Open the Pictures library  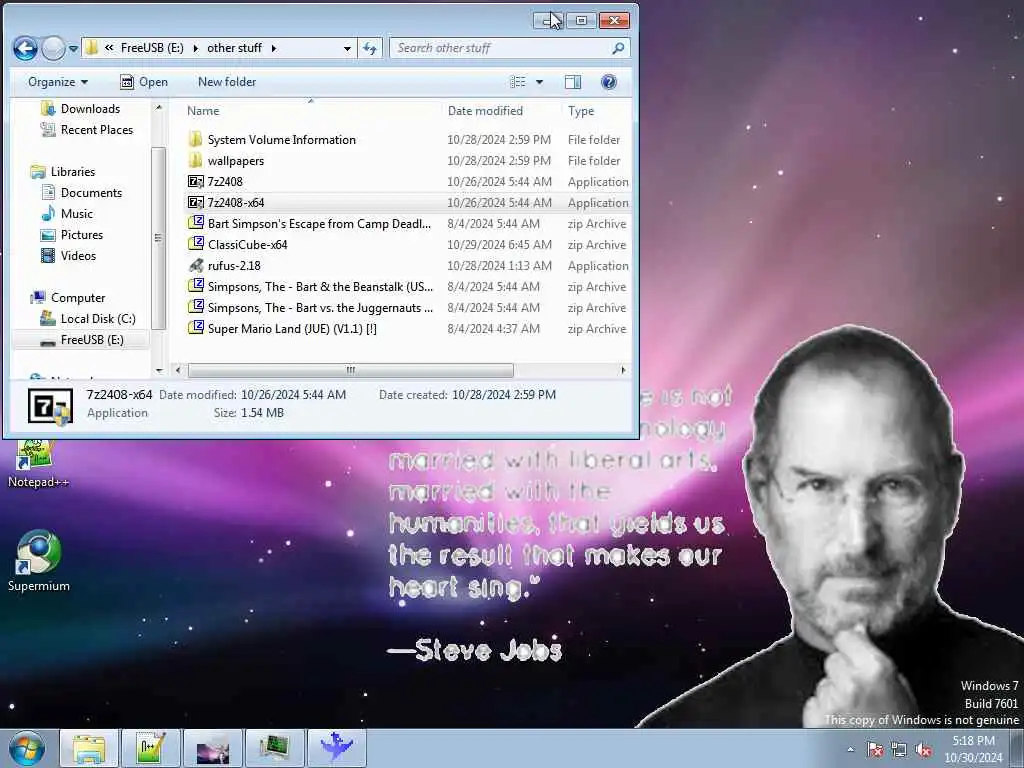pos(82,234)
